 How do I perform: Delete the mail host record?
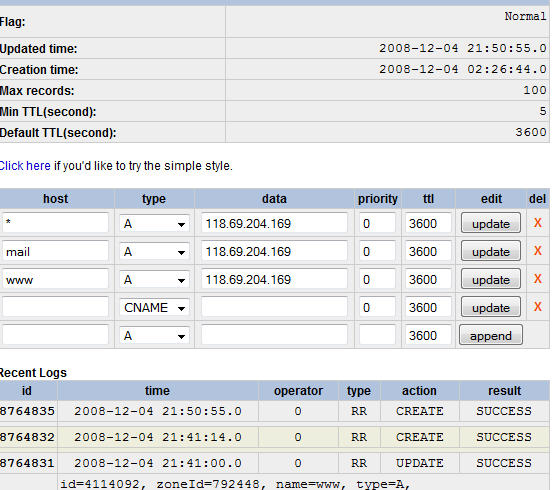(537, 251)
